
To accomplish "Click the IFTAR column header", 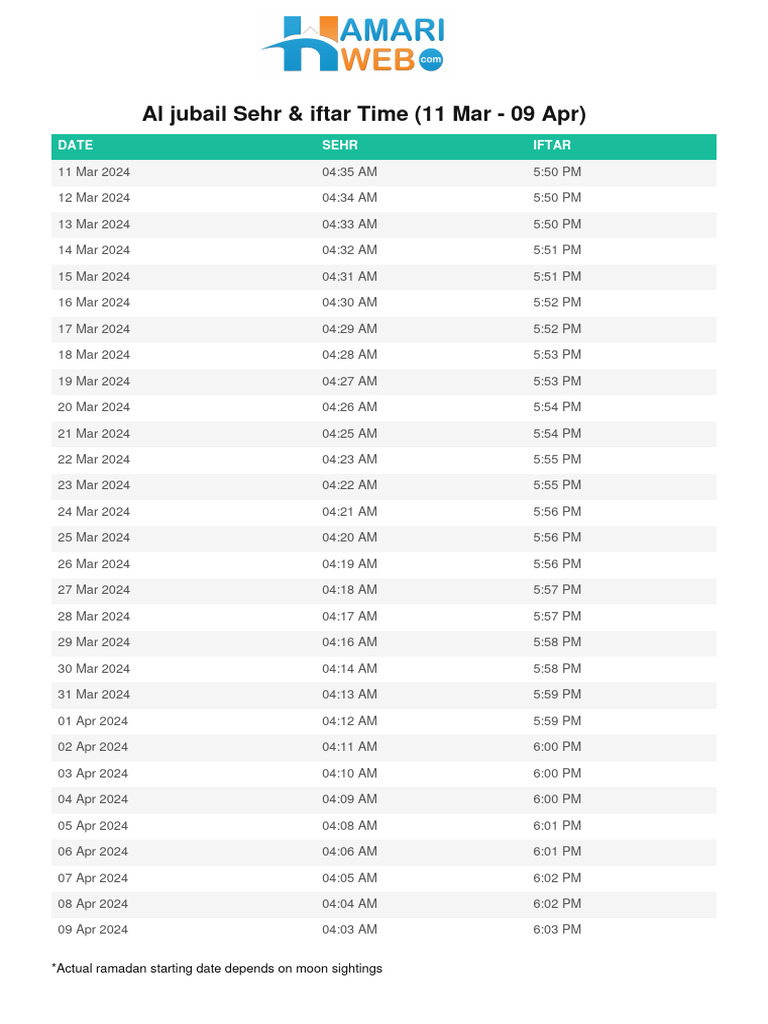I will [x=552, y=146].
